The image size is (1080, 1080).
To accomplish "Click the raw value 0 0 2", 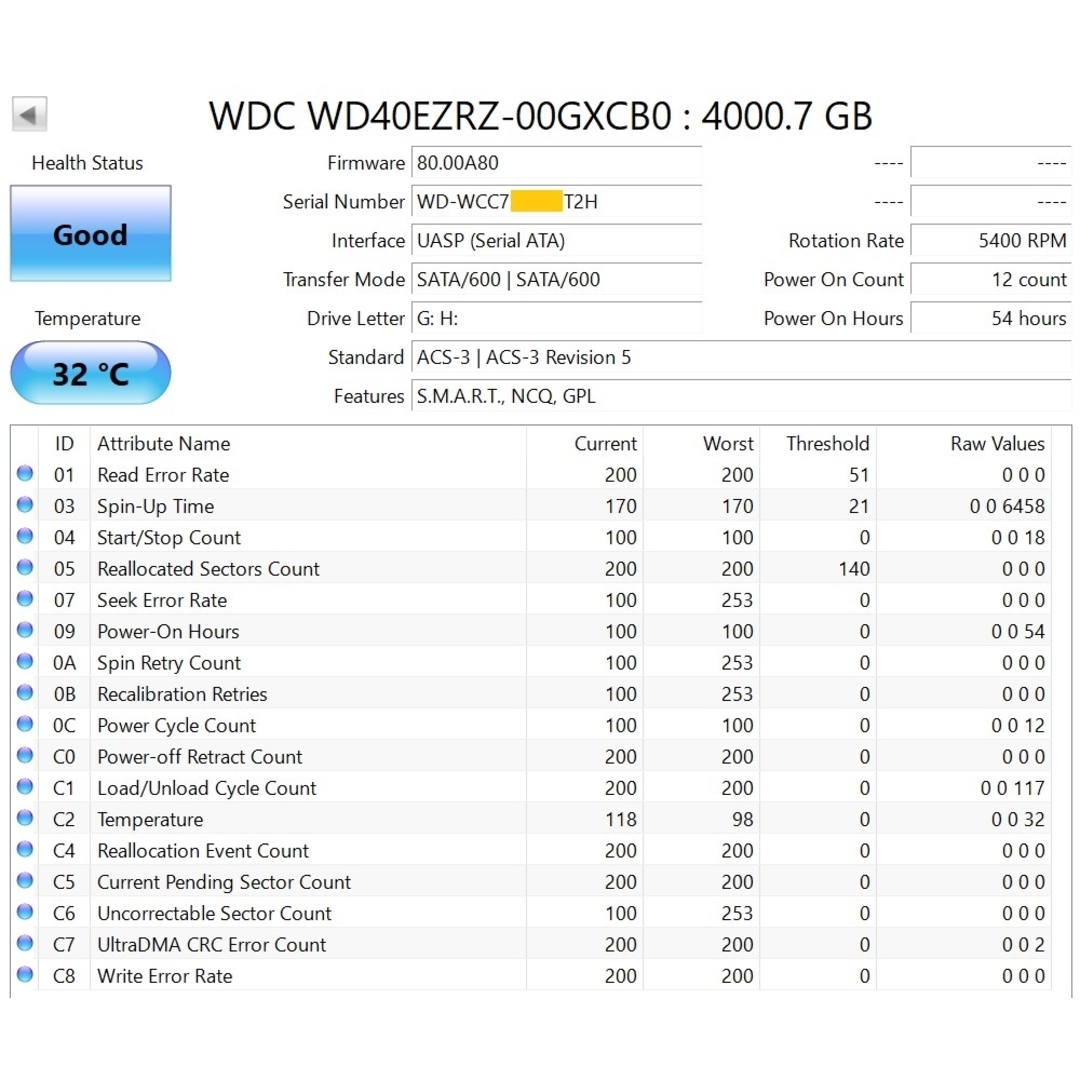I will point(1024,945).
